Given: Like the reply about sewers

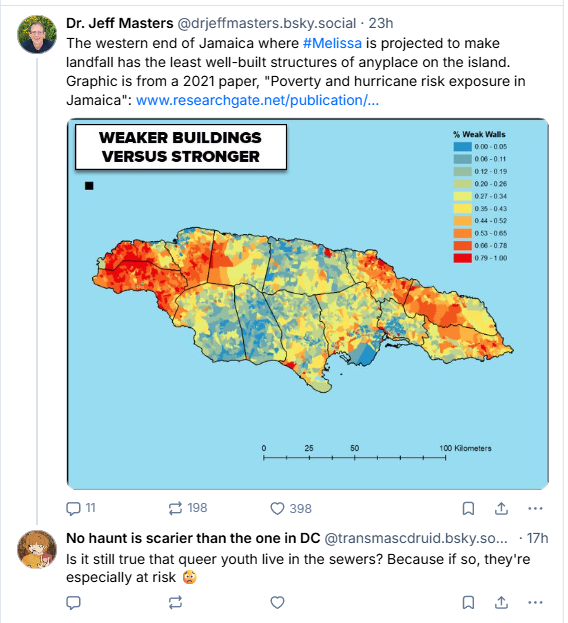Looking at the screenshot, I should click(x=277, y=602).
